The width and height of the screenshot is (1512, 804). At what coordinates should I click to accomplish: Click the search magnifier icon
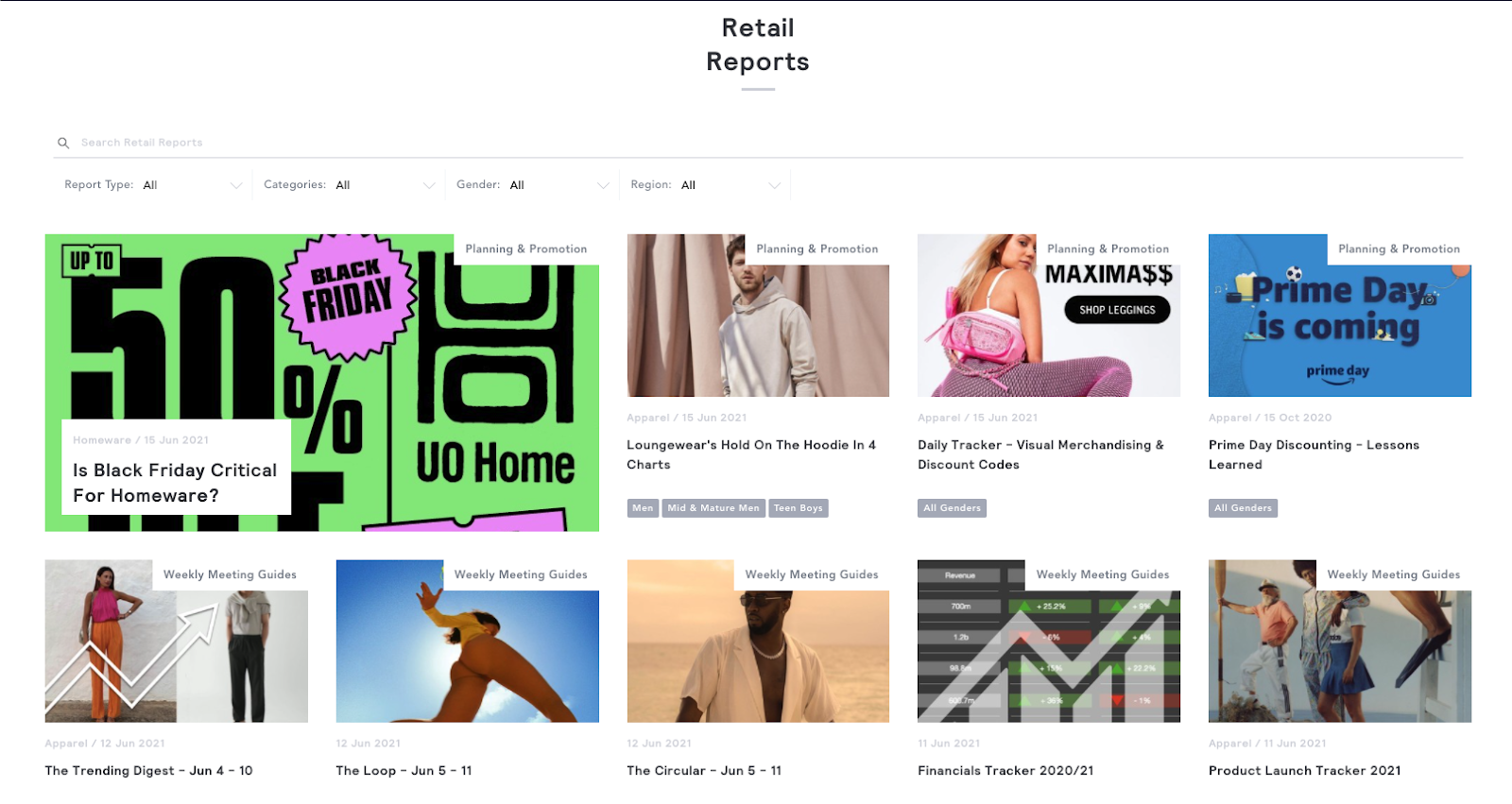click(63, 143)
